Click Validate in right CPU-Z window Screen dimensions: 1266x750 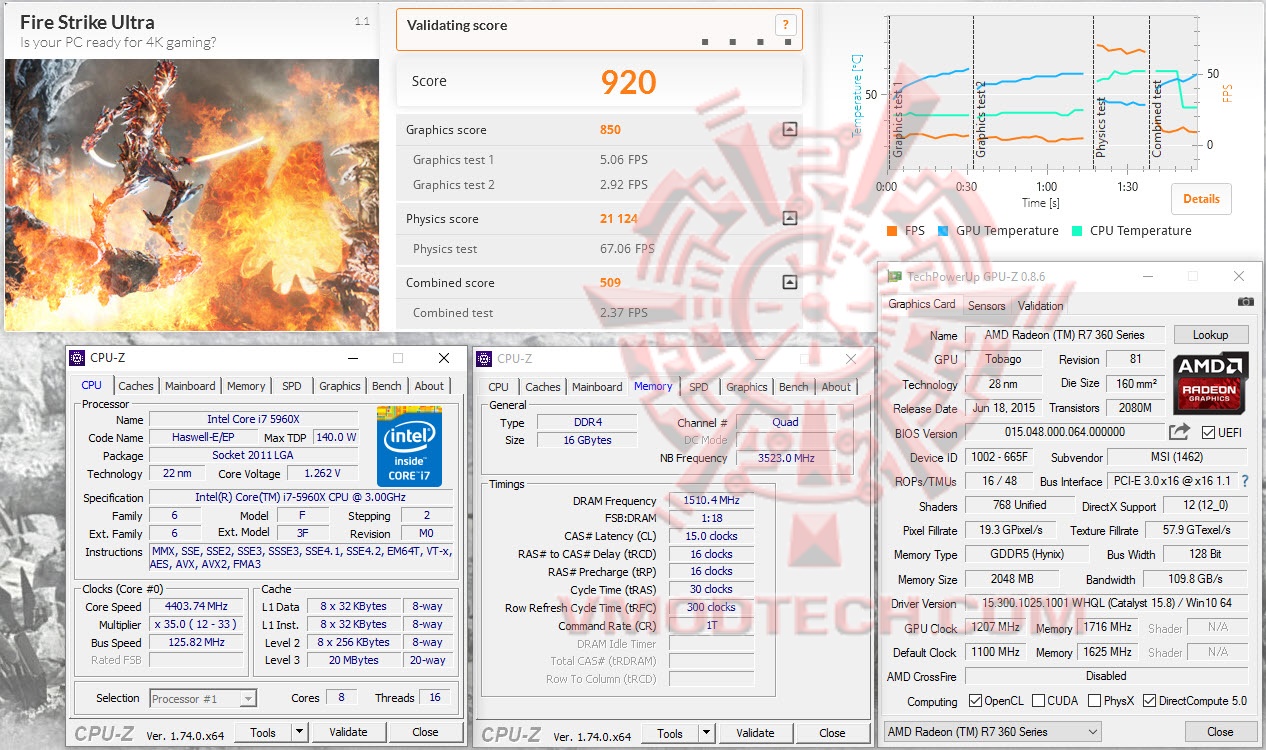[755, 733]
